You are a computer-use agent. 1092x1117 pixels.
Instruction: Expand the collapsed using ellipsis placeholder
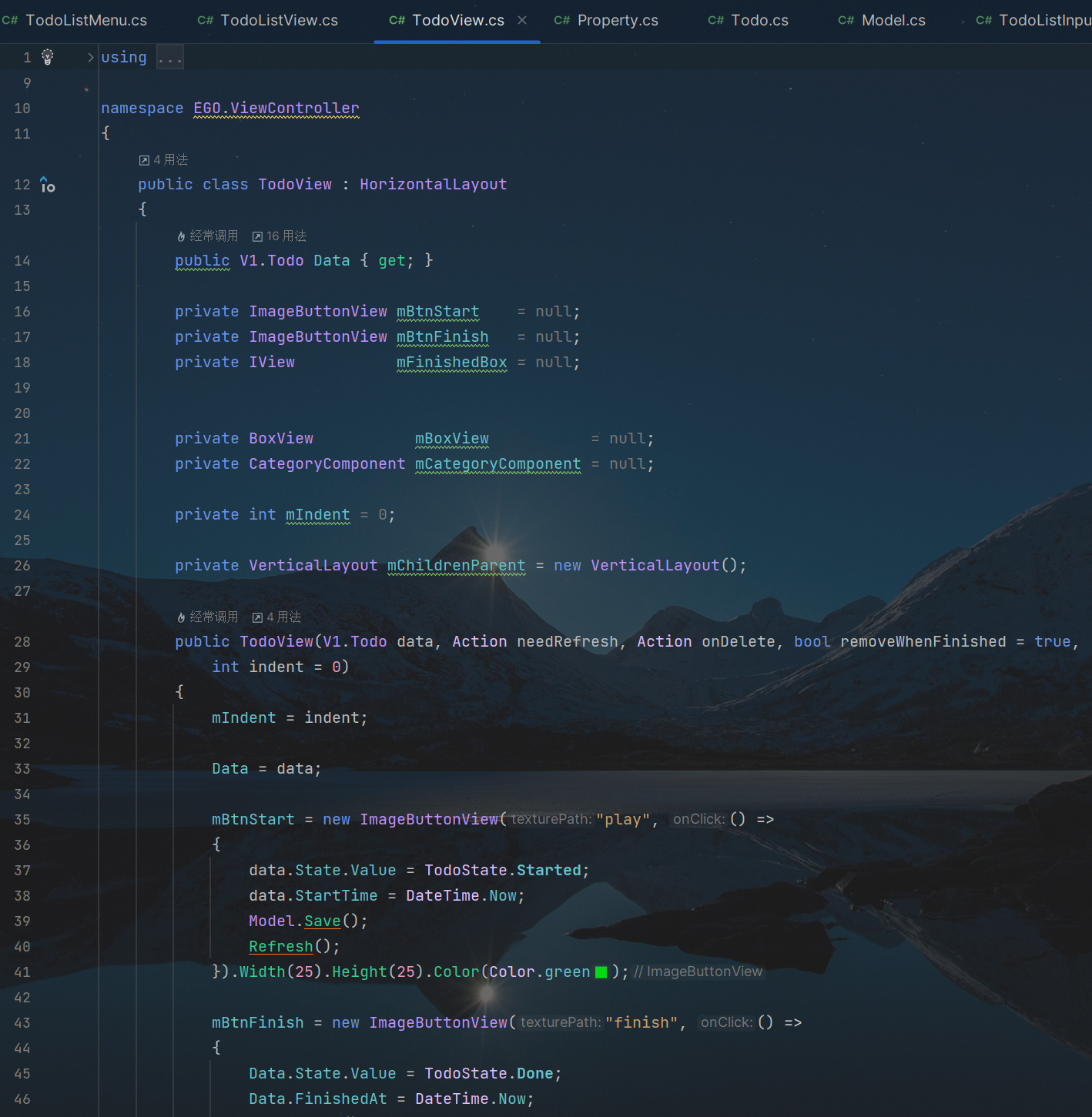click(x=170, y=57)
